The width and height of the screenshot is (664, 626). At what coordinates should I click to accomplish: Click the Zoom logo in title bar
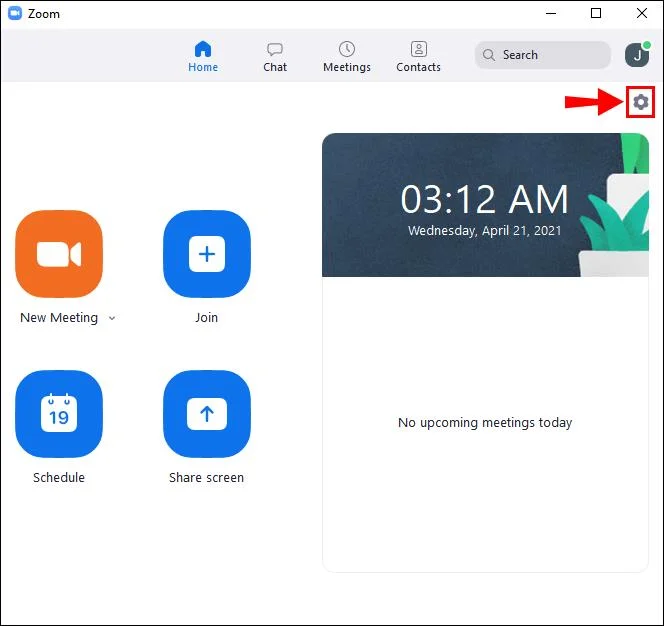click(x=15, y=14)
